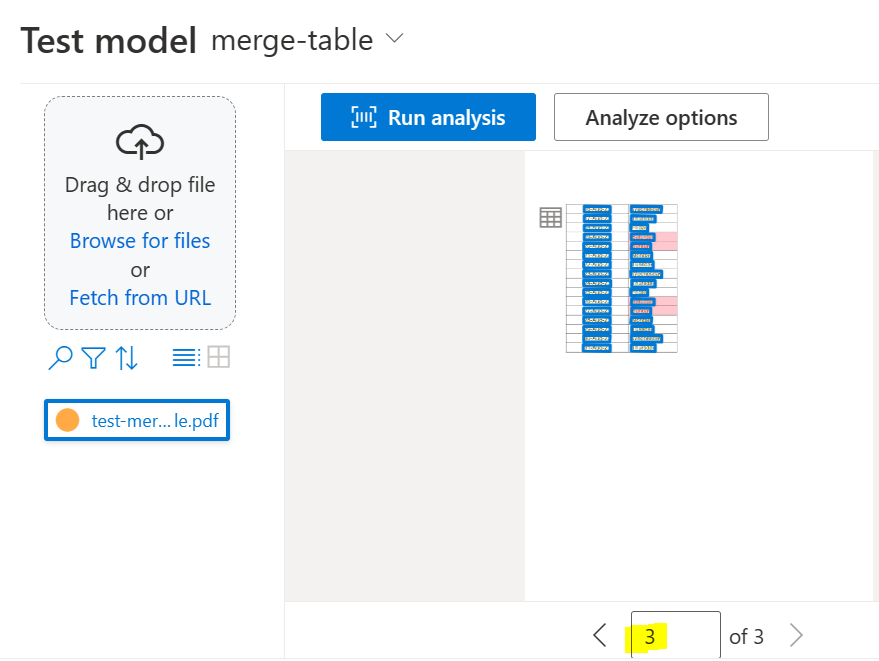
Task: Go to the previous page arrow
Action: (x=600, y=635)
